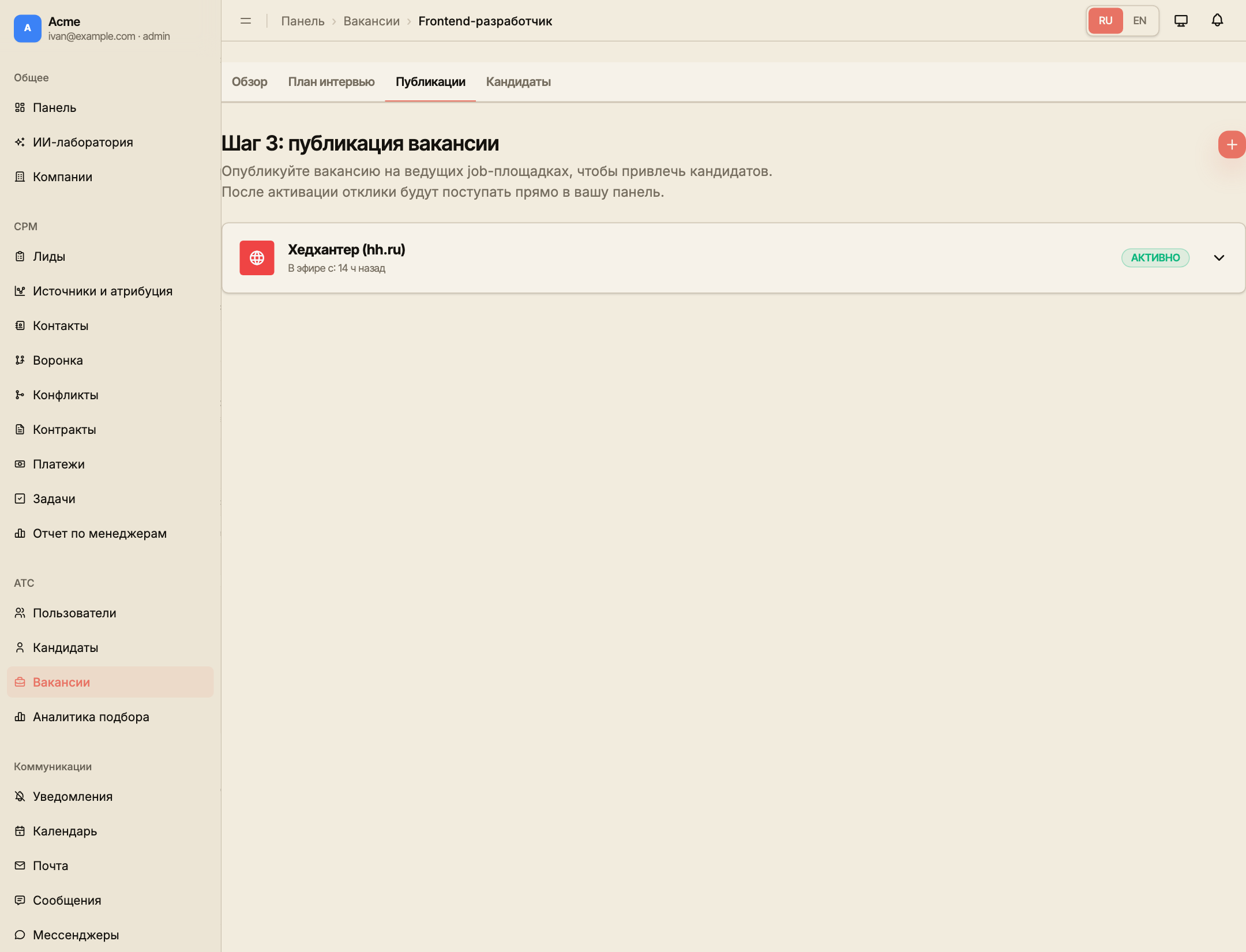Click the Платежи banknote icon

[x=20, y=464]
